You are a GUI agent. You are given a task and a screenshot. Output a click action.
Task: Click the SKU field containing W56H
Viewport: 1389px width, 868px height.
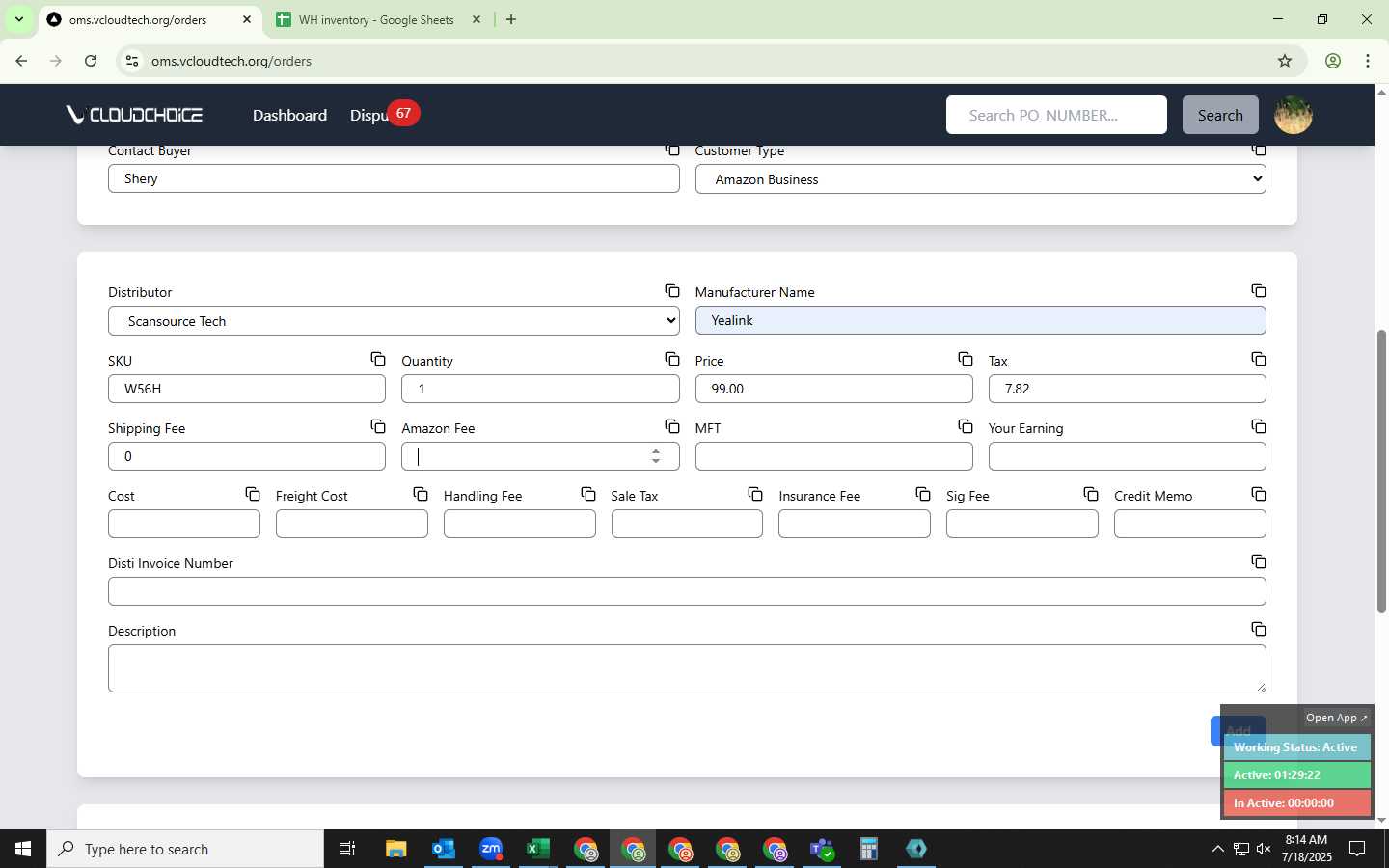[247, 389]
